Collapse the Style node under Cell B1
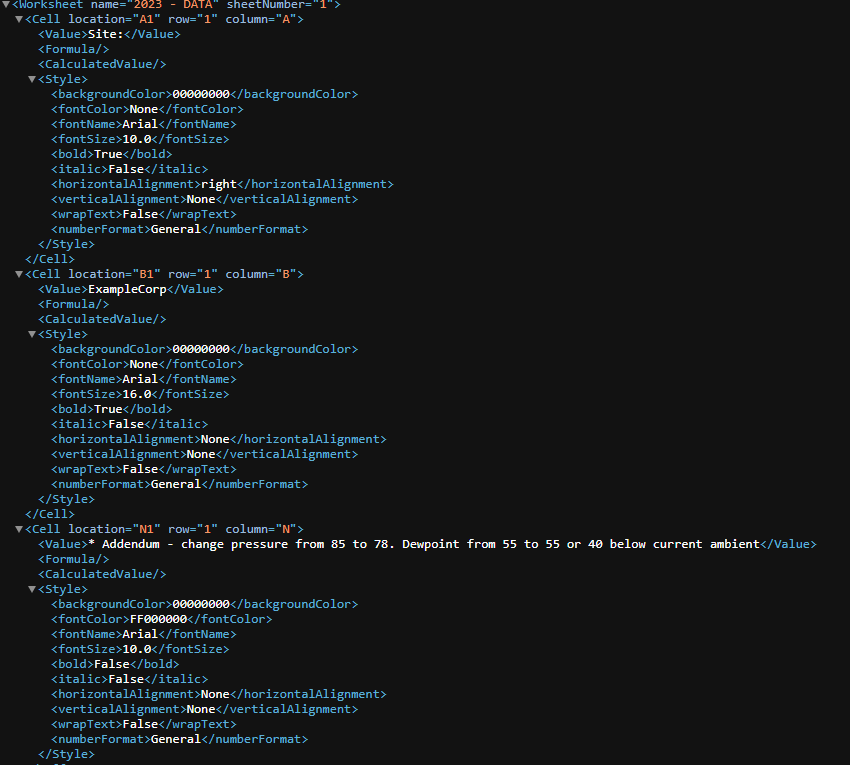This screenshot has height=765, width=850. 32,334
